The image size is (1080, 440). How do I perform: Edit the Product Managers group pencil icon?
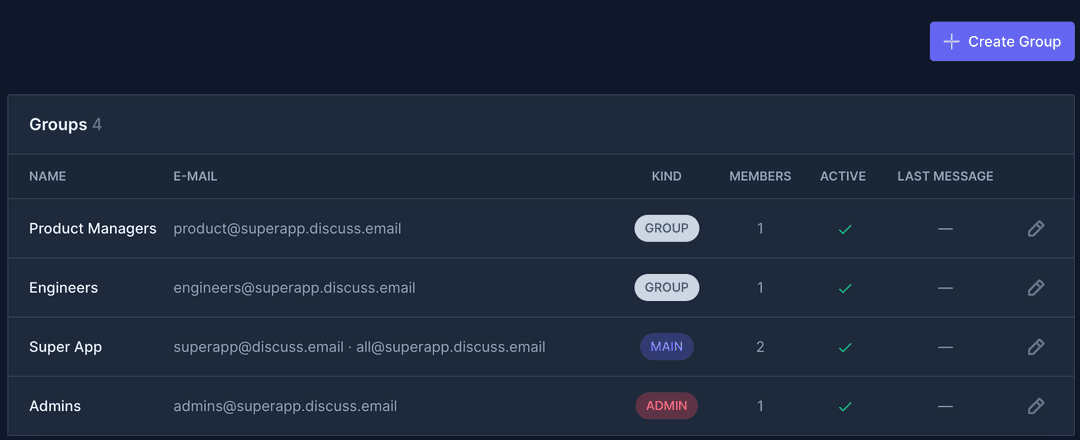(1036, 229)
